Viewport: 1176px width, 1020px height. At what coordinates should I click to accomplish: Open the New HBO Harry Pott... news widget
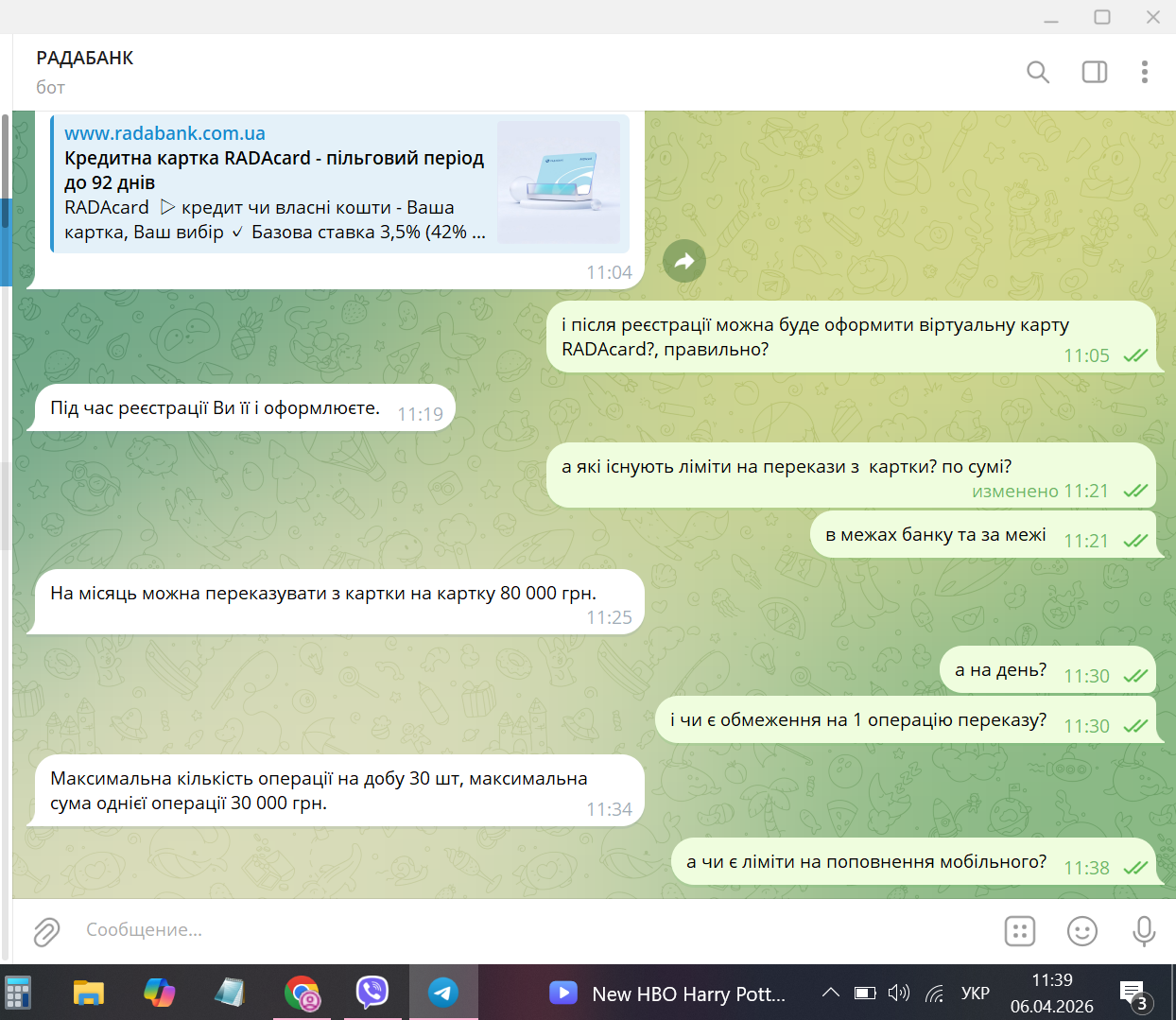tap(668, 994)
